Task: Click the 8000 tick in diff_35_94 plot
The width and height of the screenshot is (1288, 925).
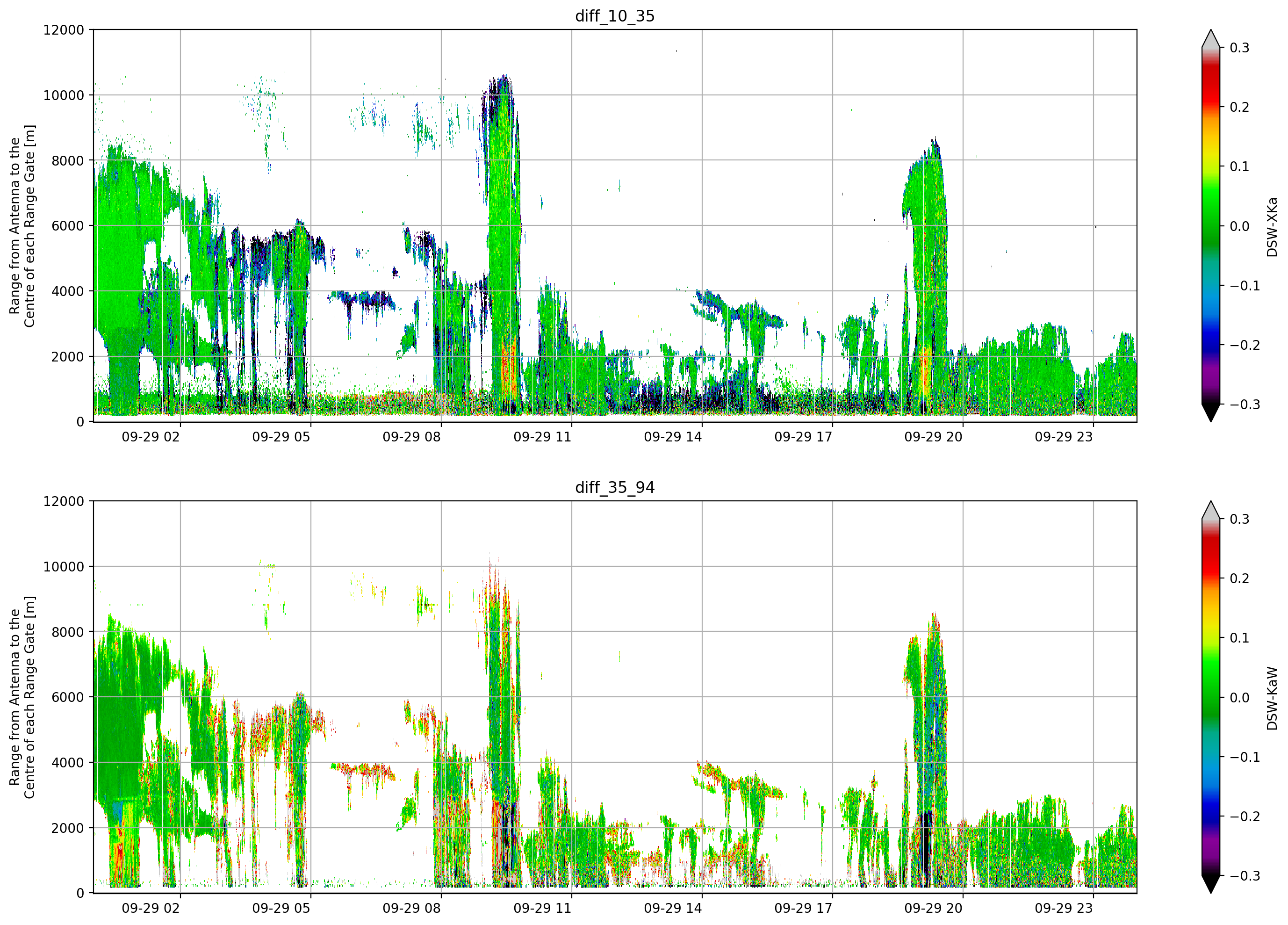Action: [68, 632]
